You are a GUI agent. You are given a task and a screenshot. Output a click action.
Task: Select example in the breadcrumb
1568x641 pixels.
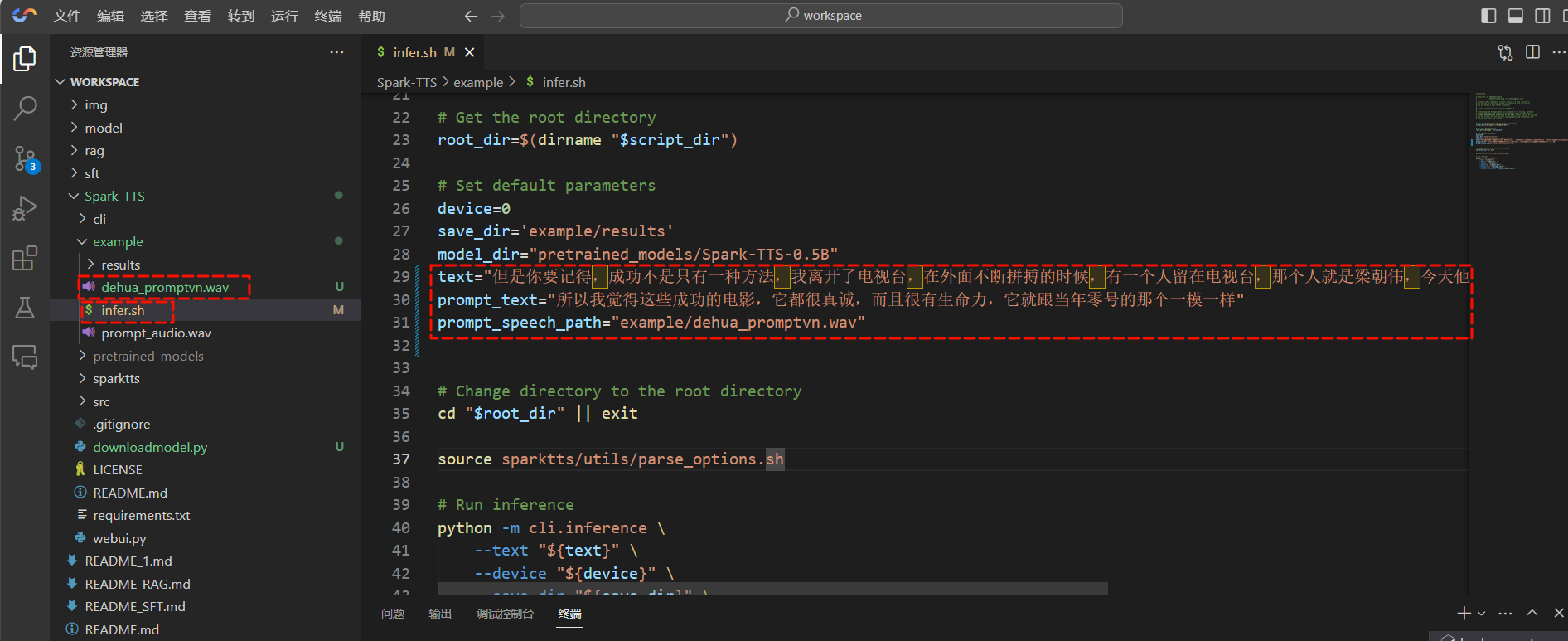[x=478, y=82]
